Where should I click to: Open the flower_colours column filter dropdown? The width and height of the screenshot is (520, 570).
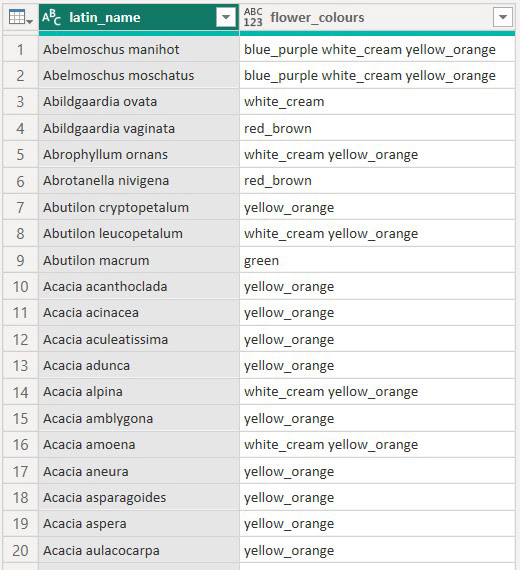click(x=503, y=17)
